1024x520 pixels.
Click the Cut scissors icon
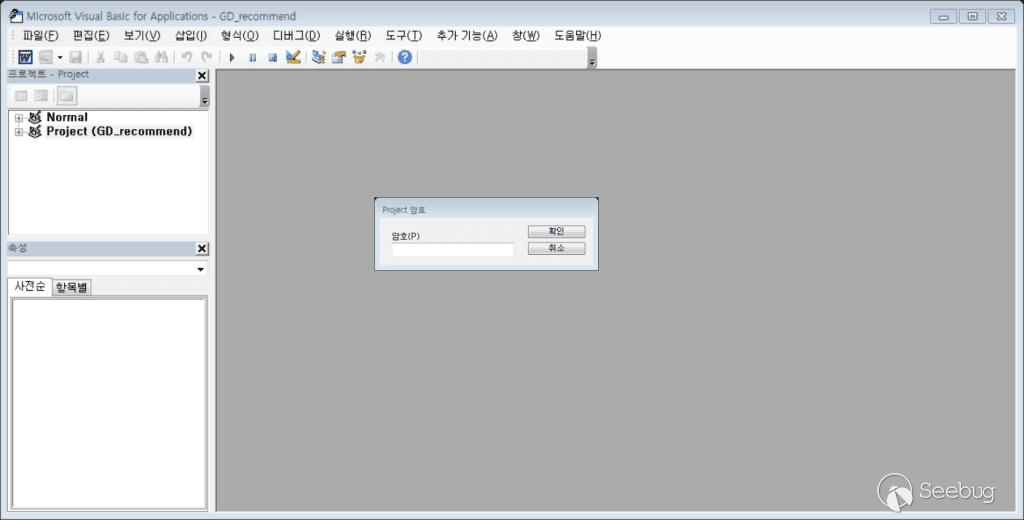[101, 57]
